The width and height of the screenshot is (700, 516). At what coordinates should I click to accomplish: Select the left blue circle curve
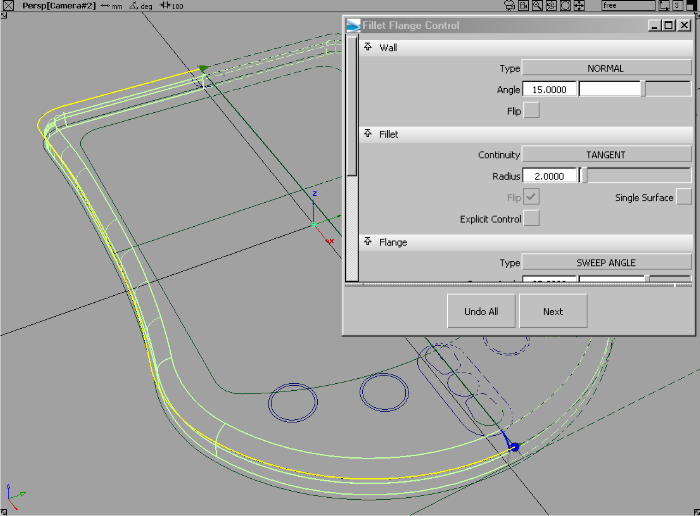[x=293, y=402]
